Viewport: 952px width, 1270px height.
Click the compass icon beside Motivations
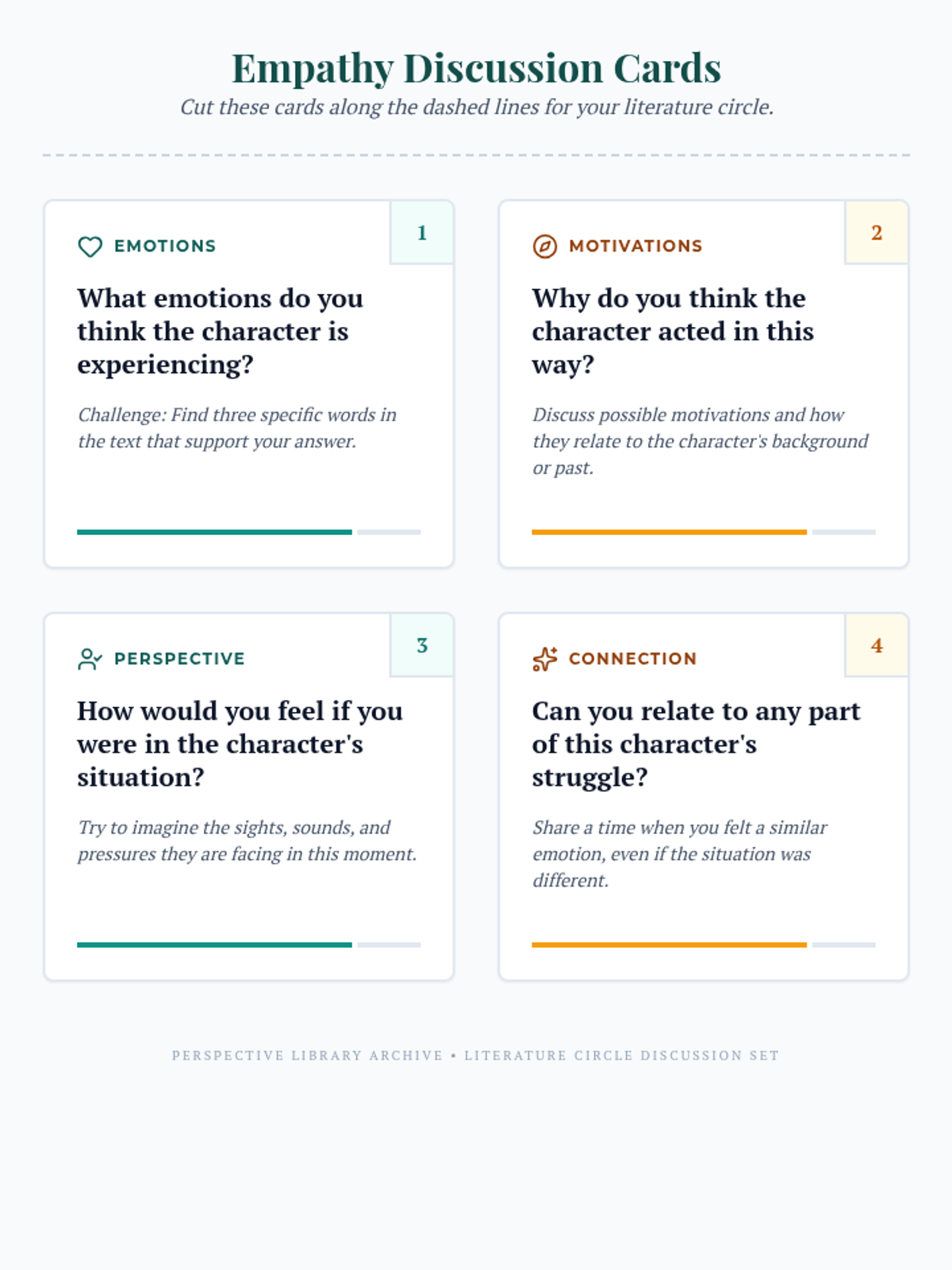click(545, 246)
